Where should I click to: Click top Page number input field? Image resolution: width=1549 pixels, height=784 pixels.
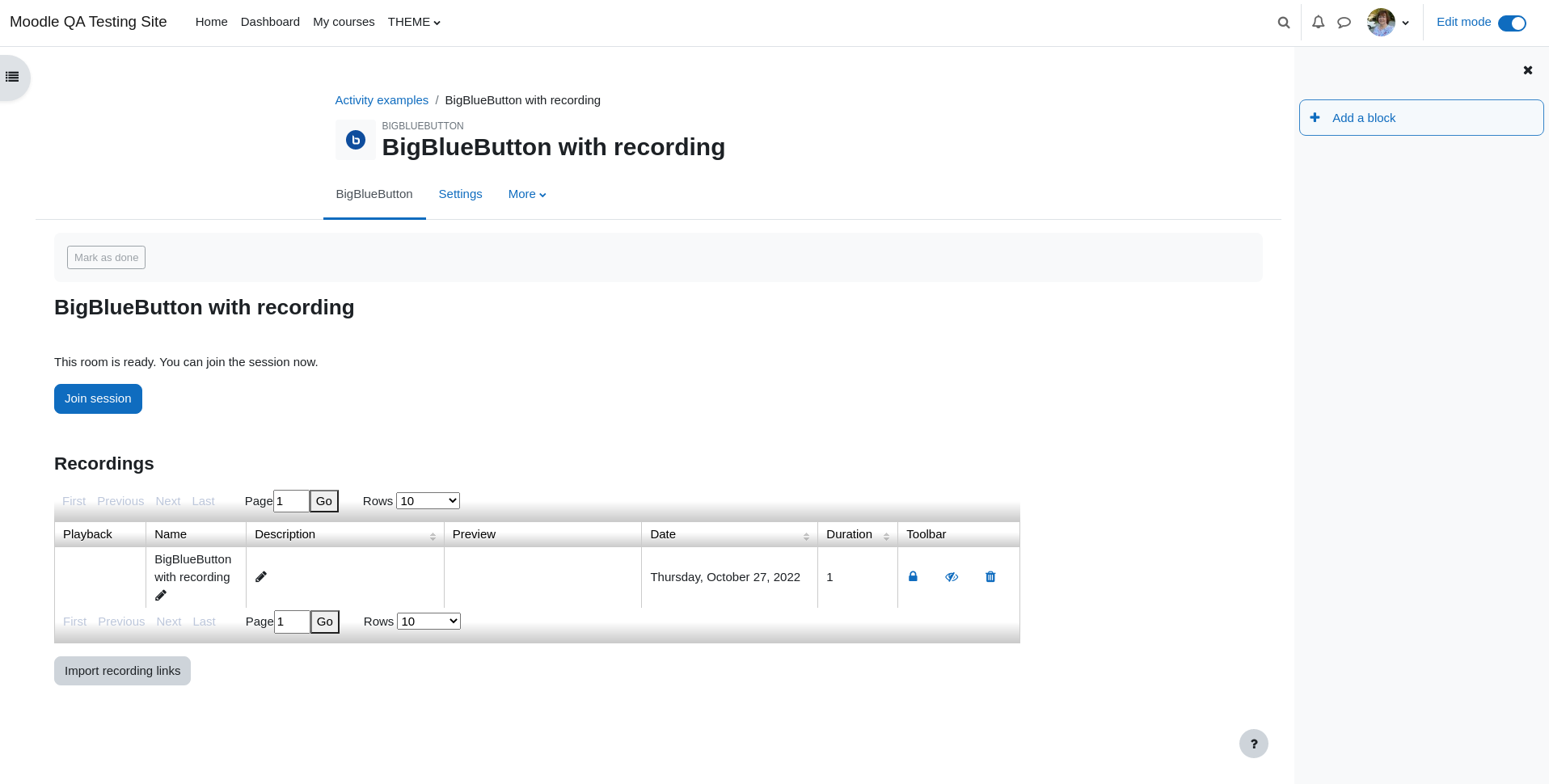pos(291,501)
